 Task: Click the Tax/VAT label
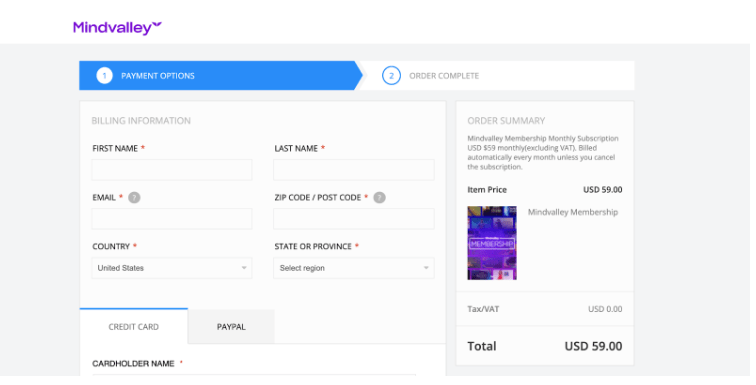coord(483,309)
